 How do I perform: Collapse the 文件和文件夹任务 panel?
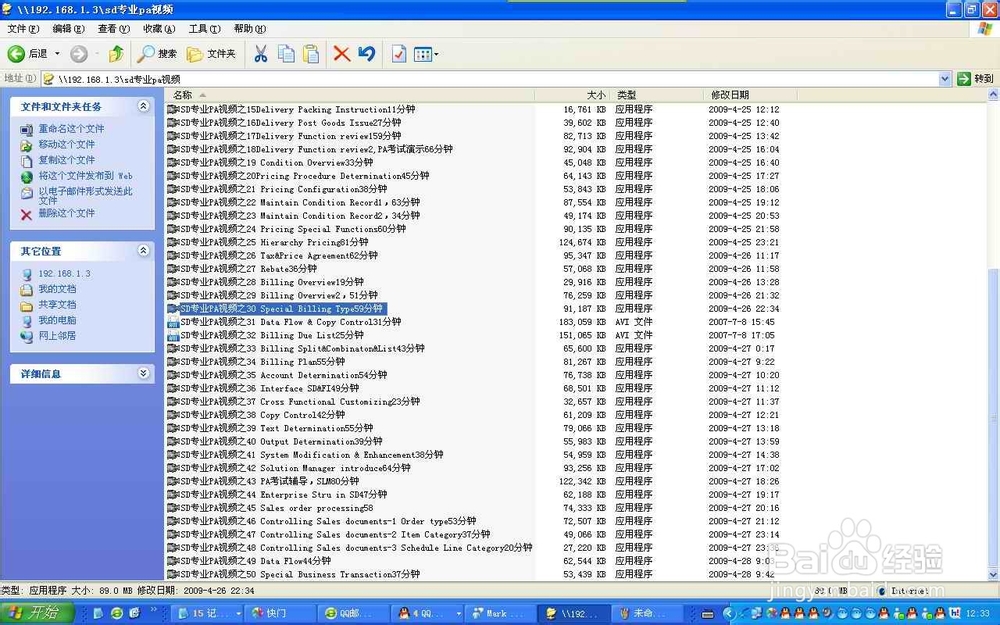[x=143, y=107]
